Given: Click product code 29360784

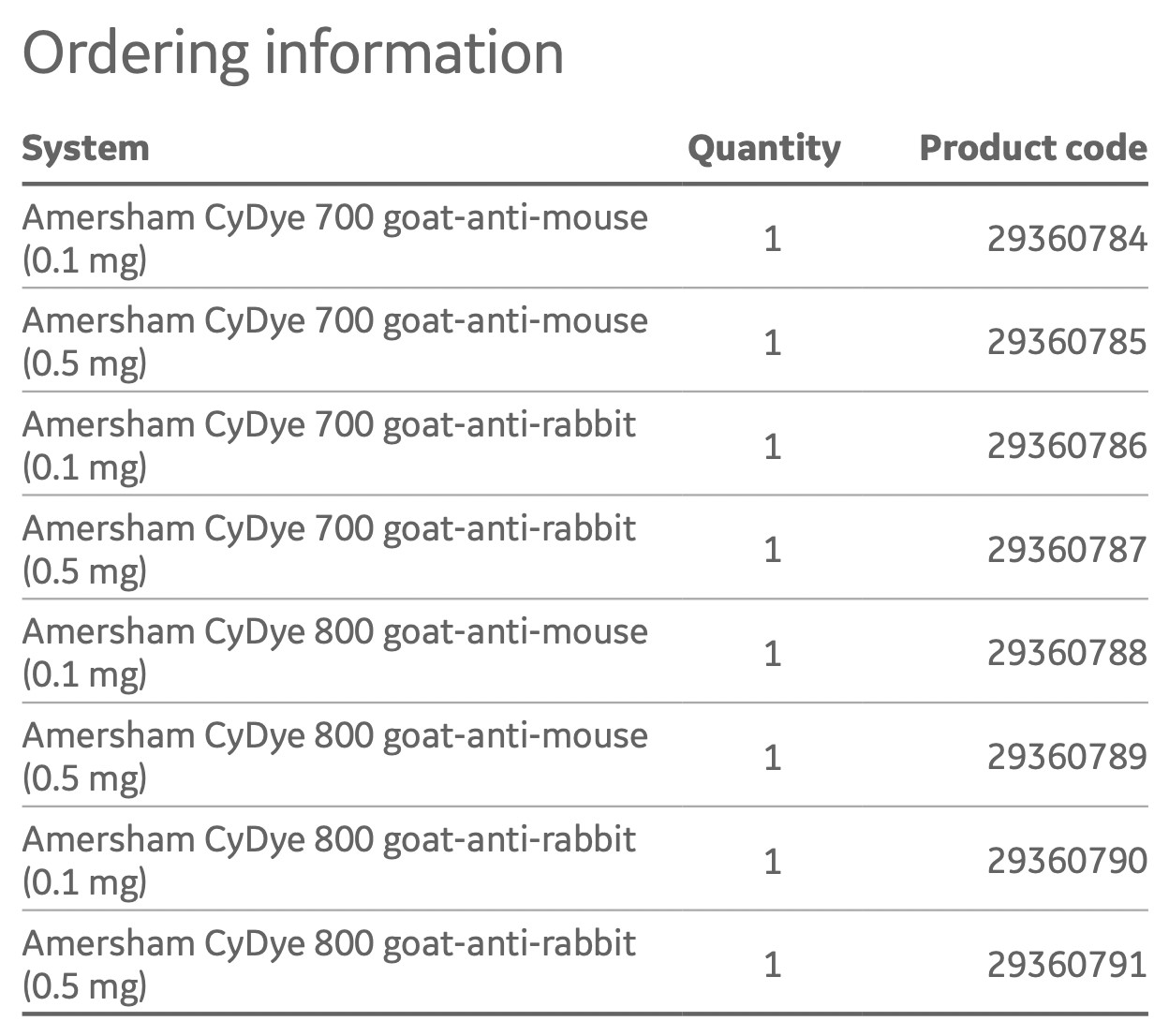Looking at the screenshot, I should click(1067, 239).
